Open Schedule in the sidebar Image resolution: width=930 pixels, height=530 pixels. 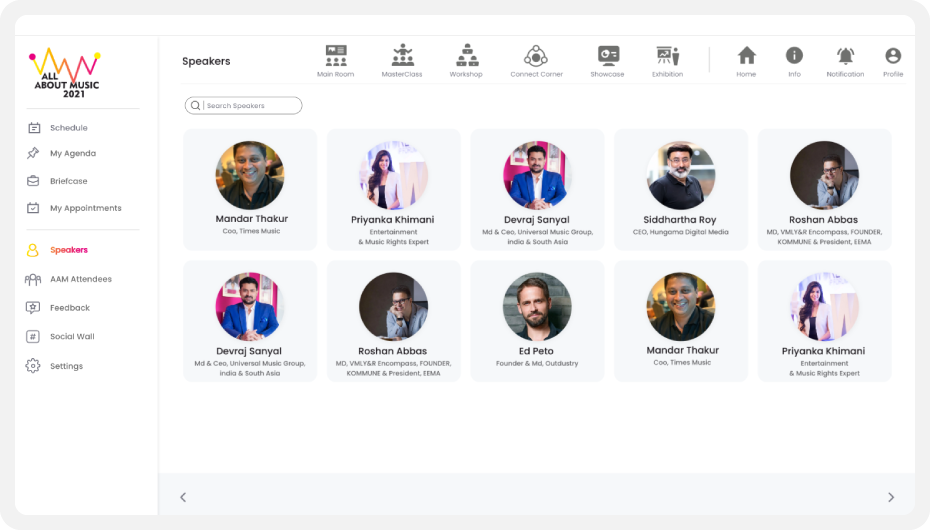point(68,128)
